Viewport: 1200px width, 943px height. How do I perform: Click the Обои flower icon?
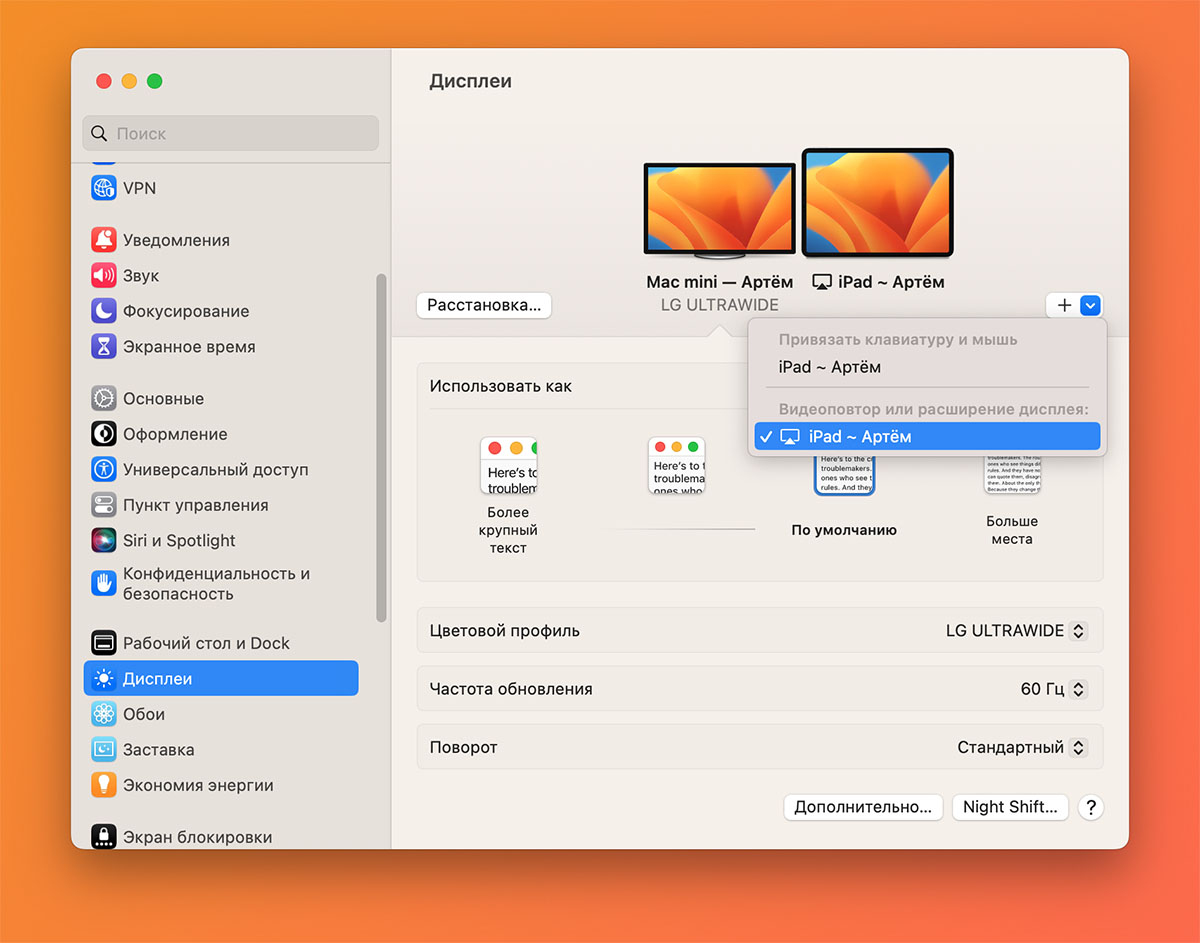pos(104,714)
